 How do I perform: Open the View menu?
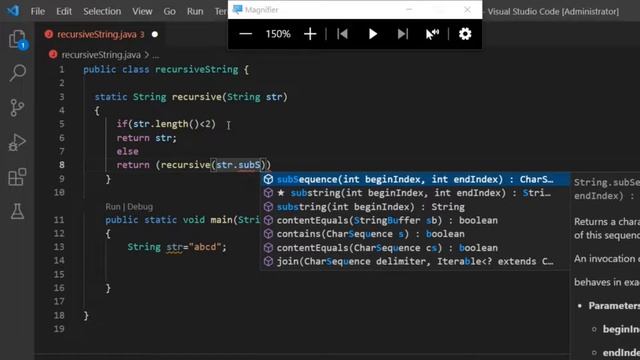click(x=142, y=11)
